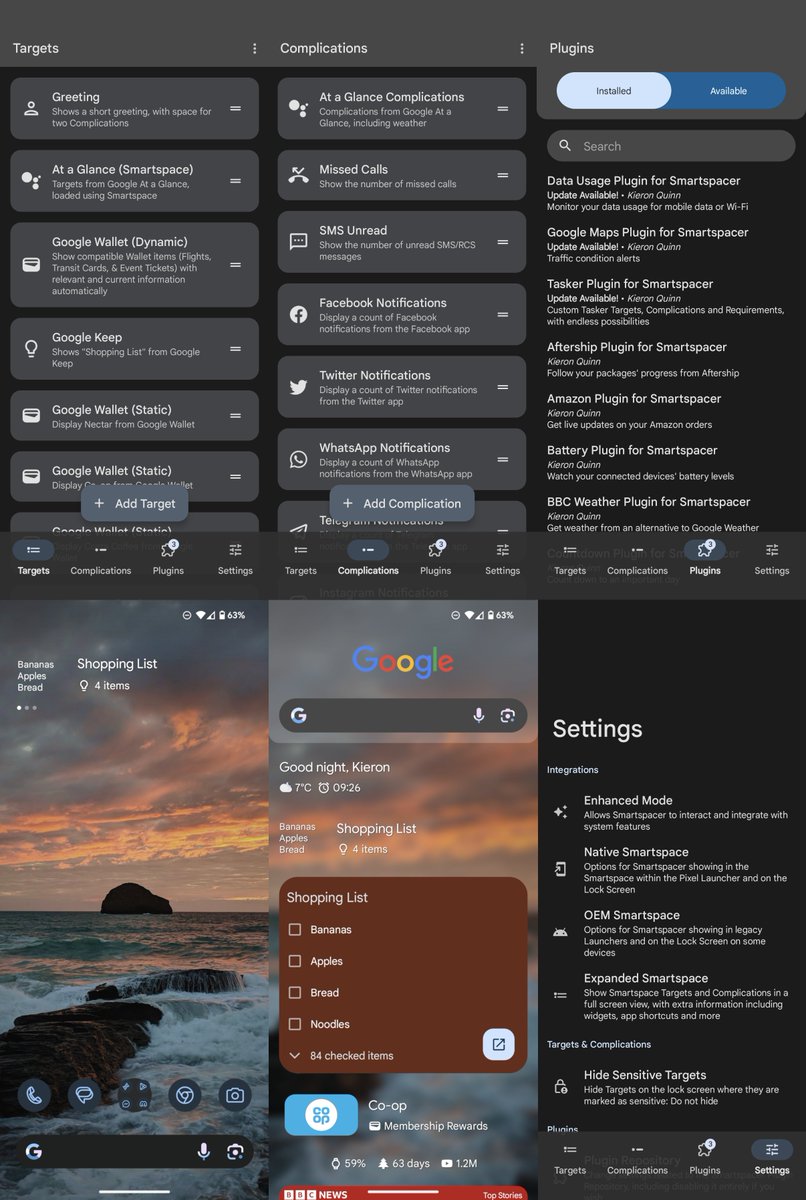Switch the plugin list to Available

tap(728, 91)
